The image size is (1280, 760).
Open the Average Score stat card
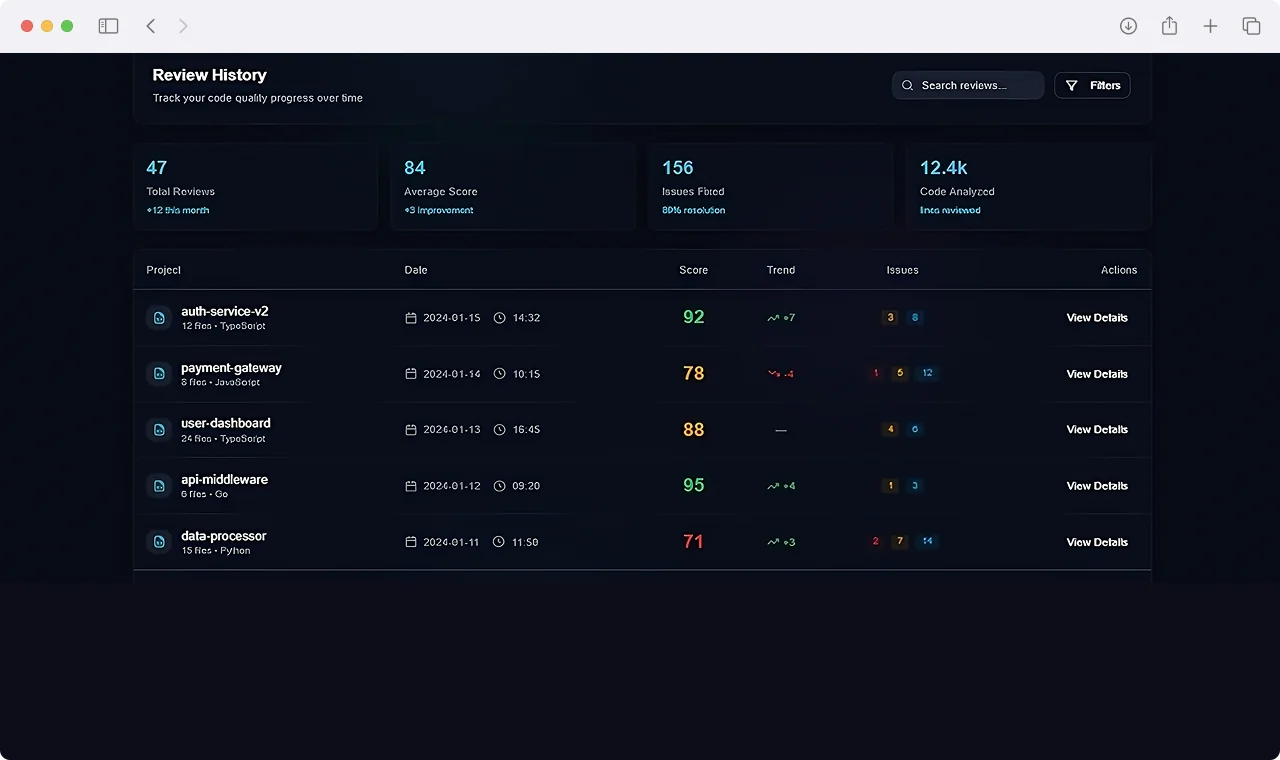click(513, 187)
